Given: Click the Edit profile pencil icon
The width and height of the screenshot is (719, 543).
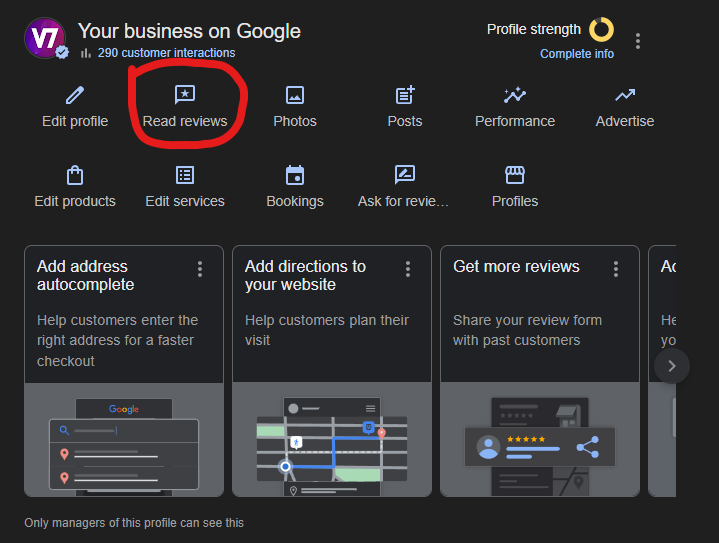Looking at the screenshot, I should coord(75,95).
